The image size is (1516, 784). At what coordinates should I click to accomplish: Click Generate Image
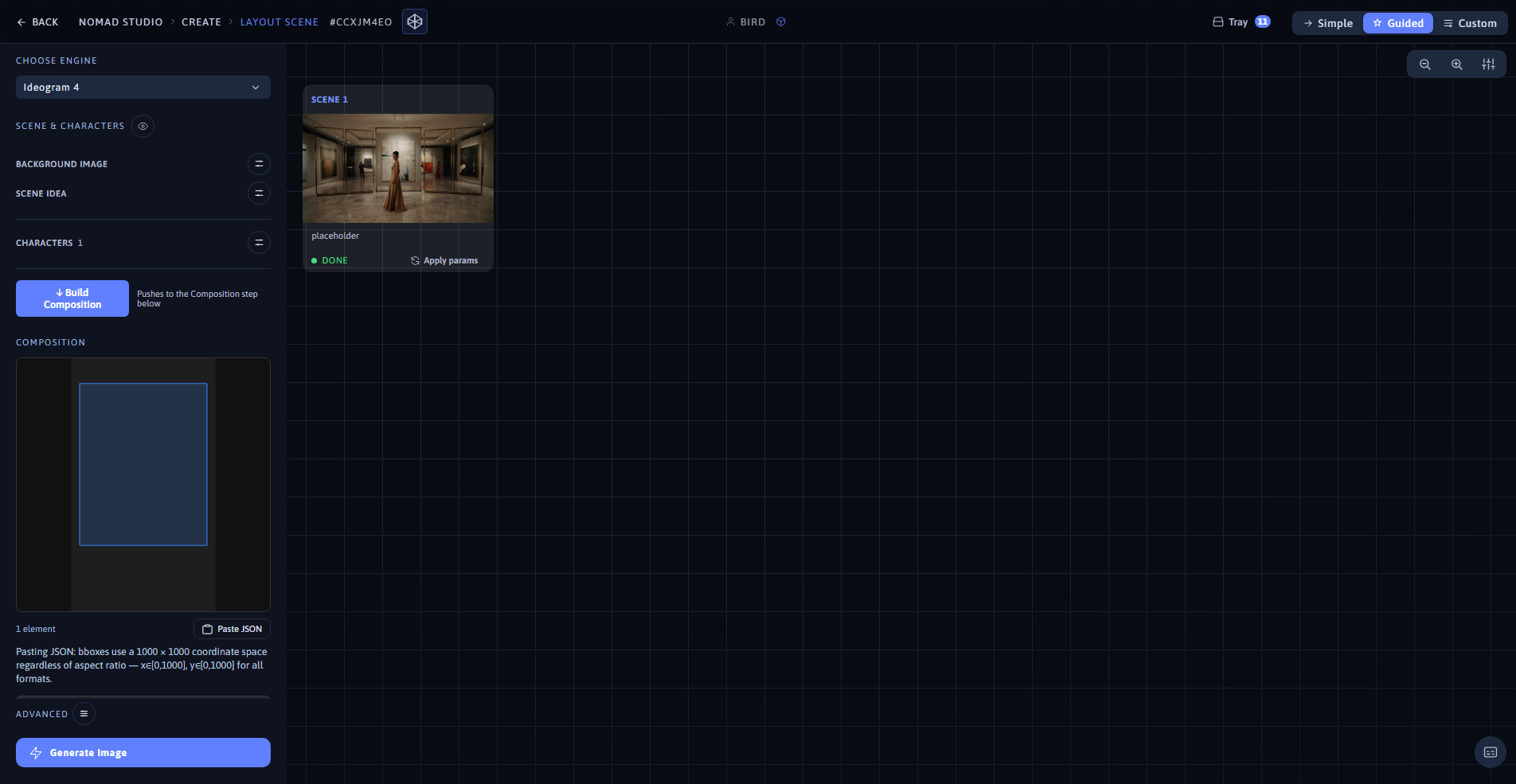click(143, 753)
